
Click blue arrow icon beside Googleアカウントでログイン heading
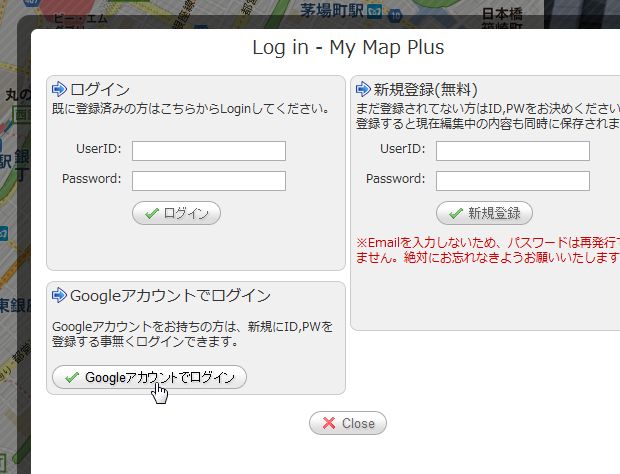coord(59,295)
